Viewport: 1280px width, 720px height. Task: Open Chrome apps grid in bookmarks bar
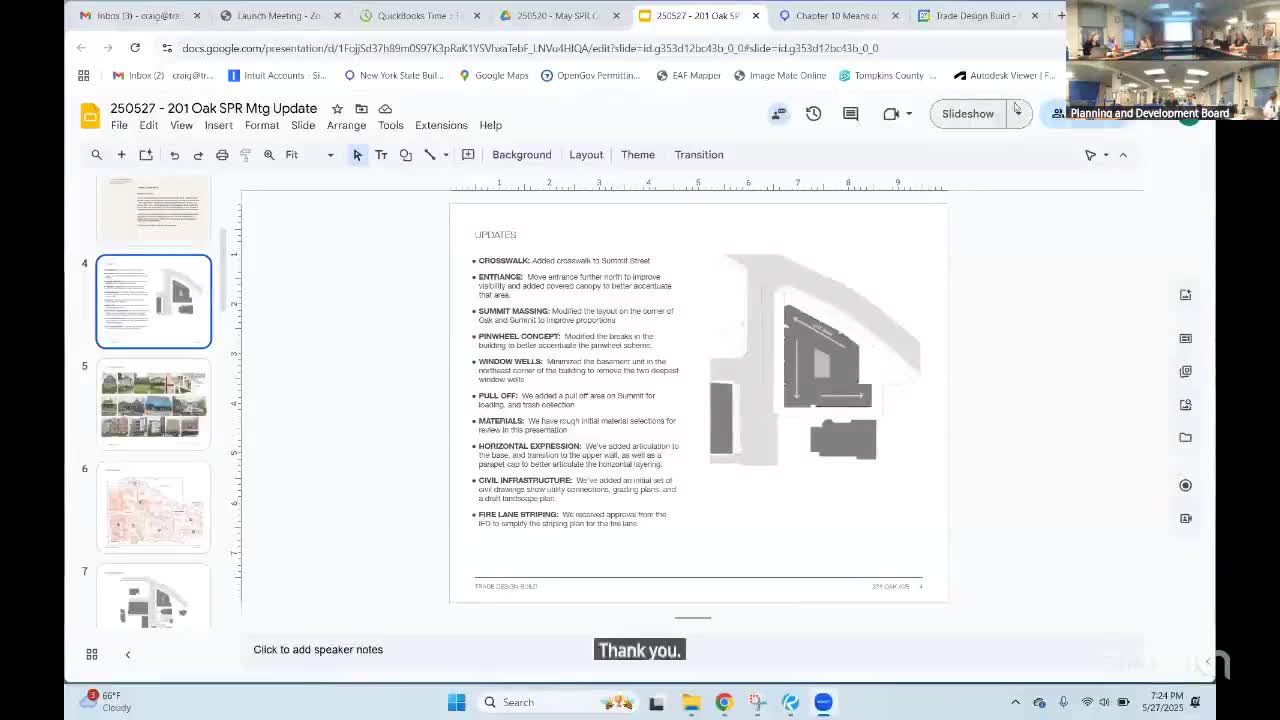tap(84, 75)
